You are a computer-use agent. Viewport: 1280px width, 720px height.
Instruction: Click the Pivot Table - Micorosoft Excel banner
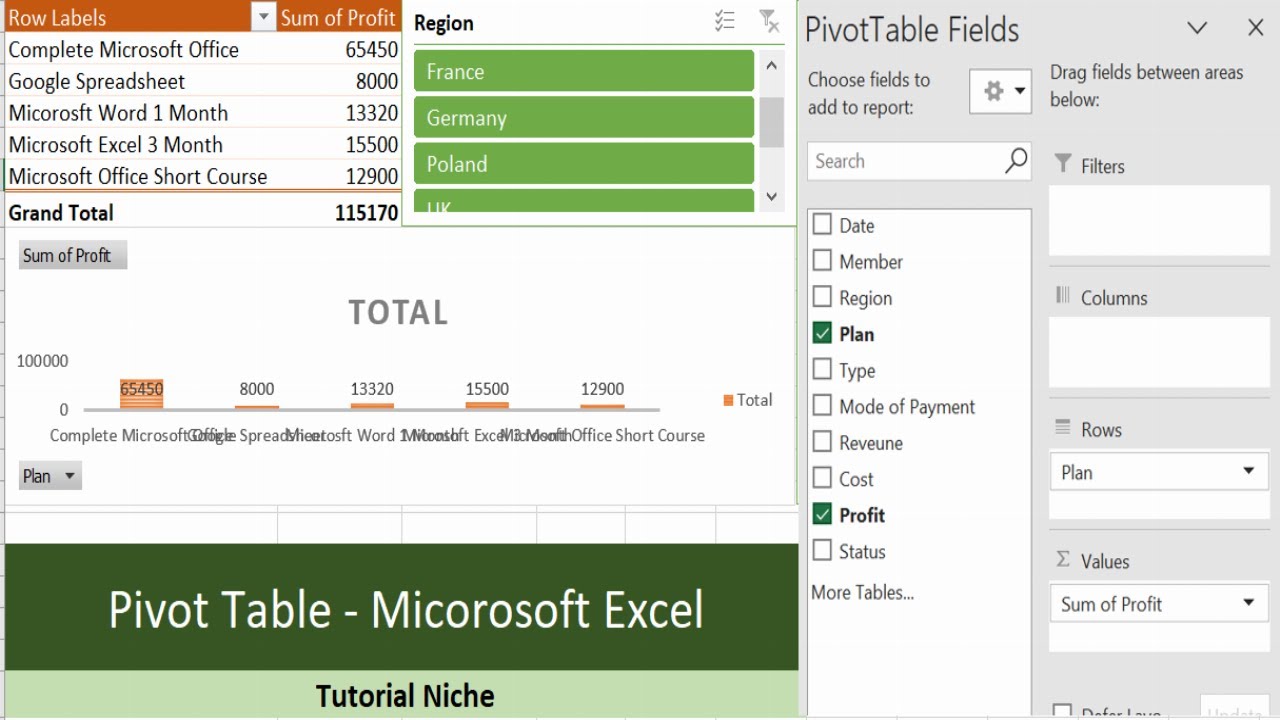pyautogui.click(x=402, y=608)
